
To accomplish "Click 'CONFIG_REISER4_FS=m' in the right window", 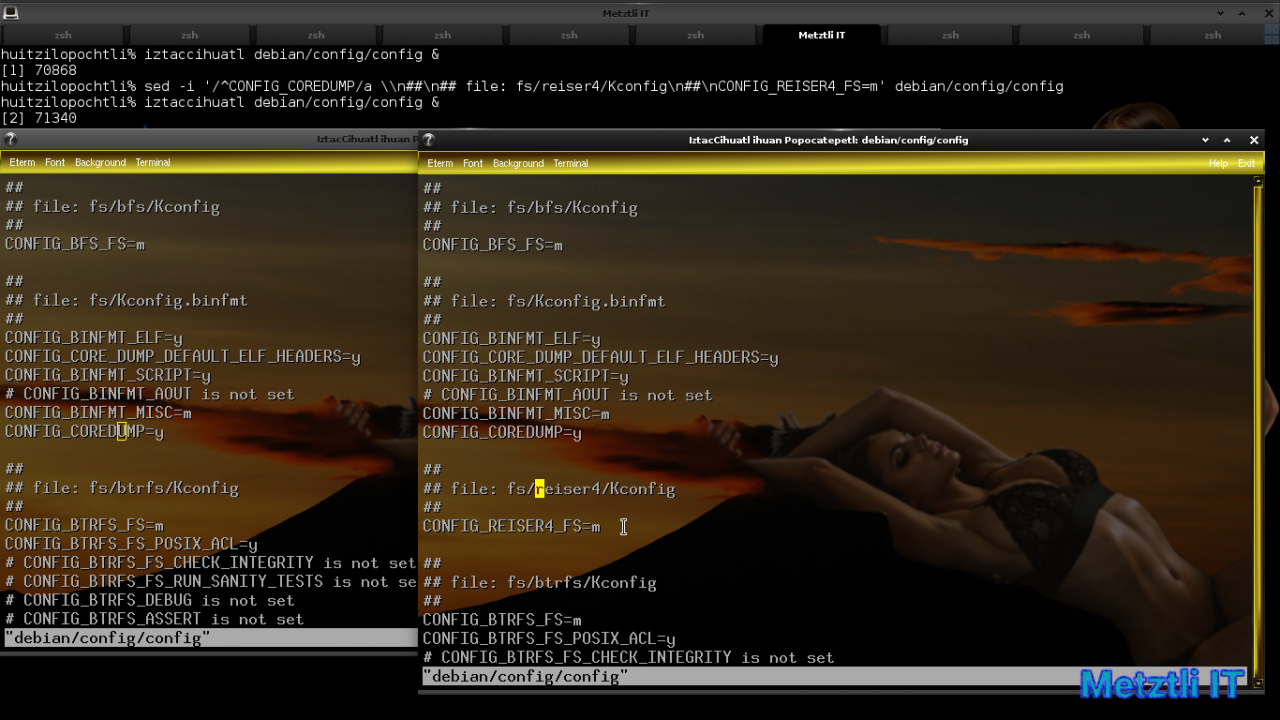I will pyautogui.click(x=511, y=526).
